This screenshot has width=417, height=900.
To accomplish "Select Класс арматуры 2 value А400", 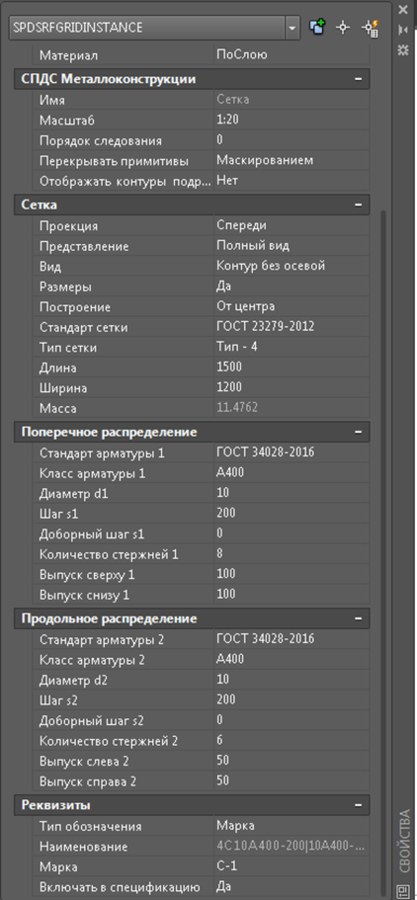I will [291, 659].
